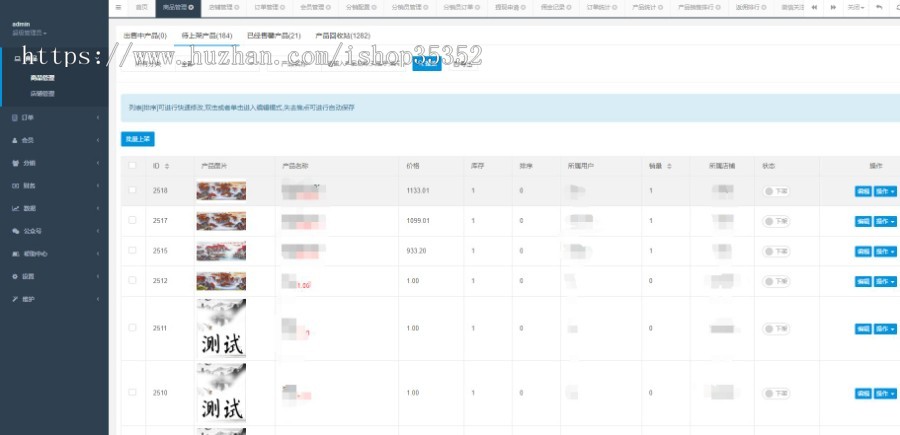Click the 批量上架 button
This screenshot has width=900, height=435.
138,139
